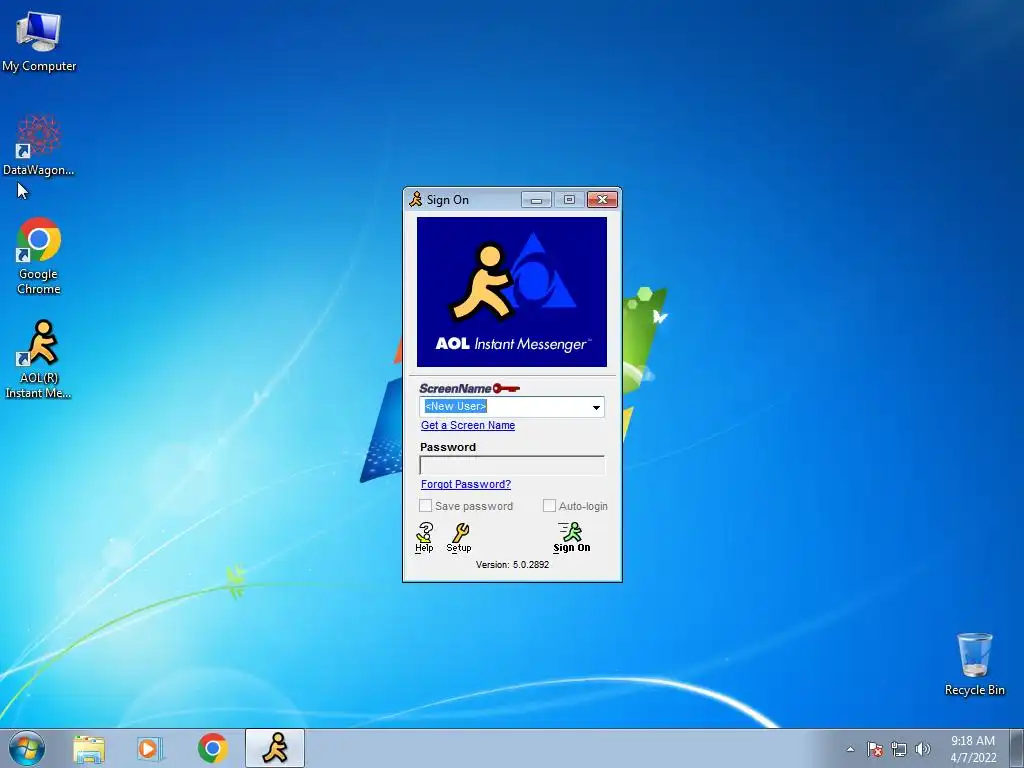Toggle the Auto-login checkbox
1024x768 pixels.
(x=549, y=506)
